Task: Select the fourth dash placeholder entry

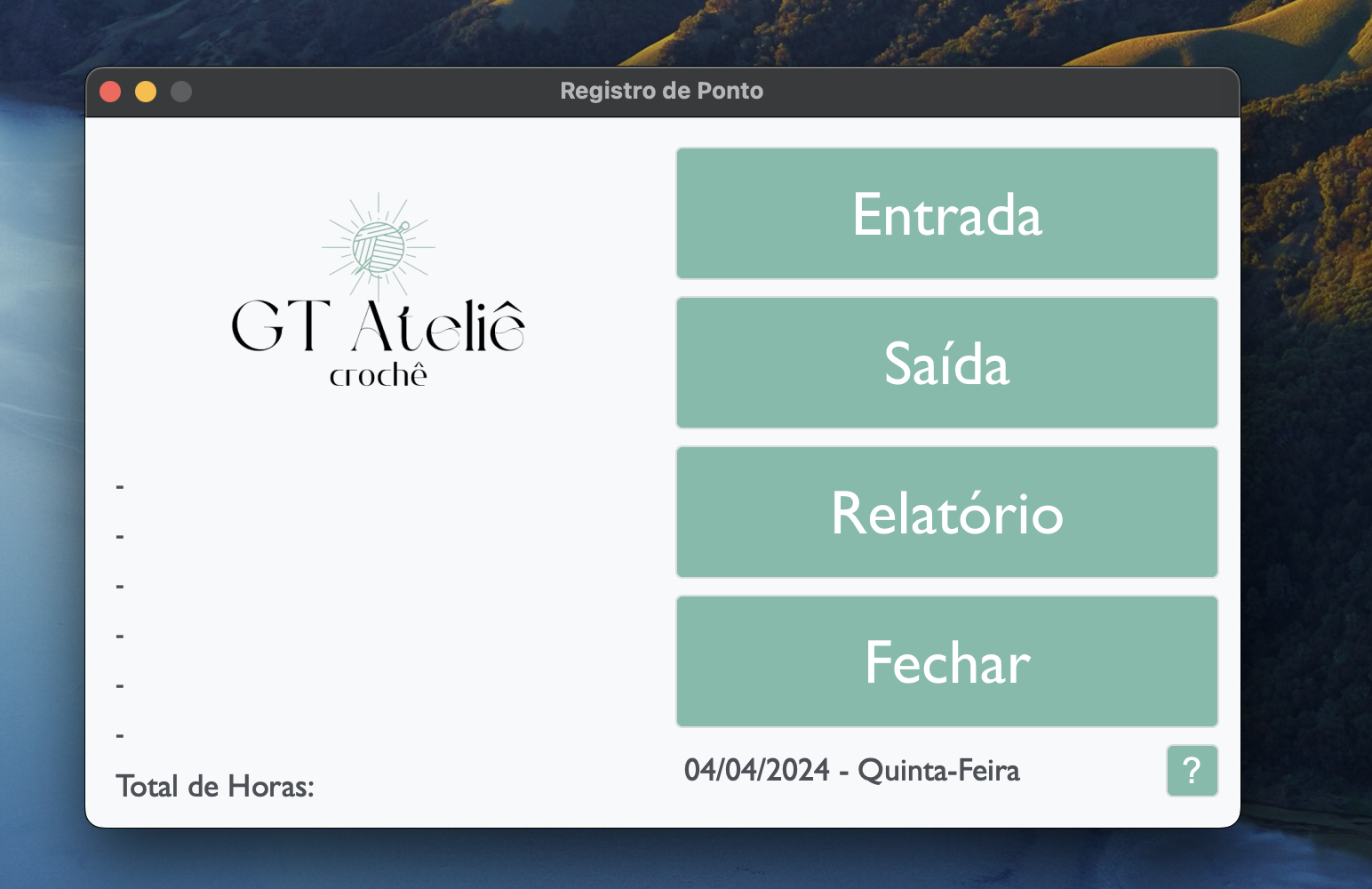Action: [119, 635]
